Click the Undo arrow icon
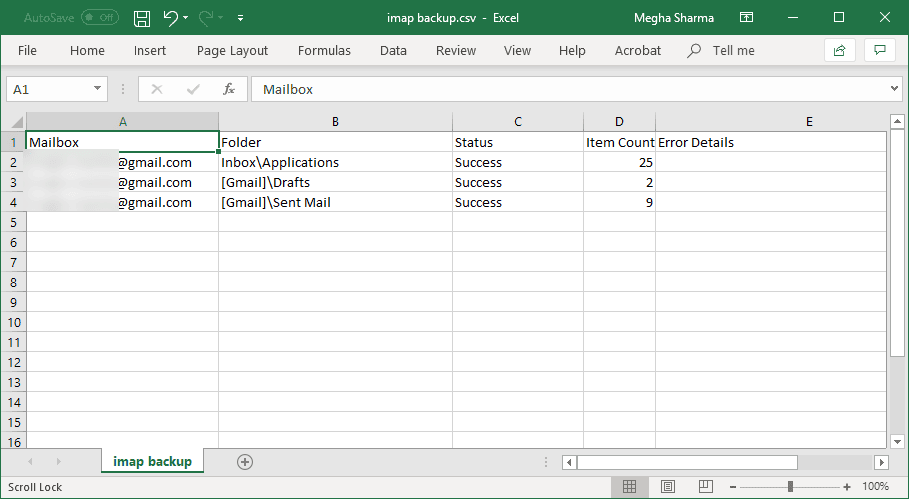Image resolution: width=909 pixels, height=499 pixels. [171, 18]
